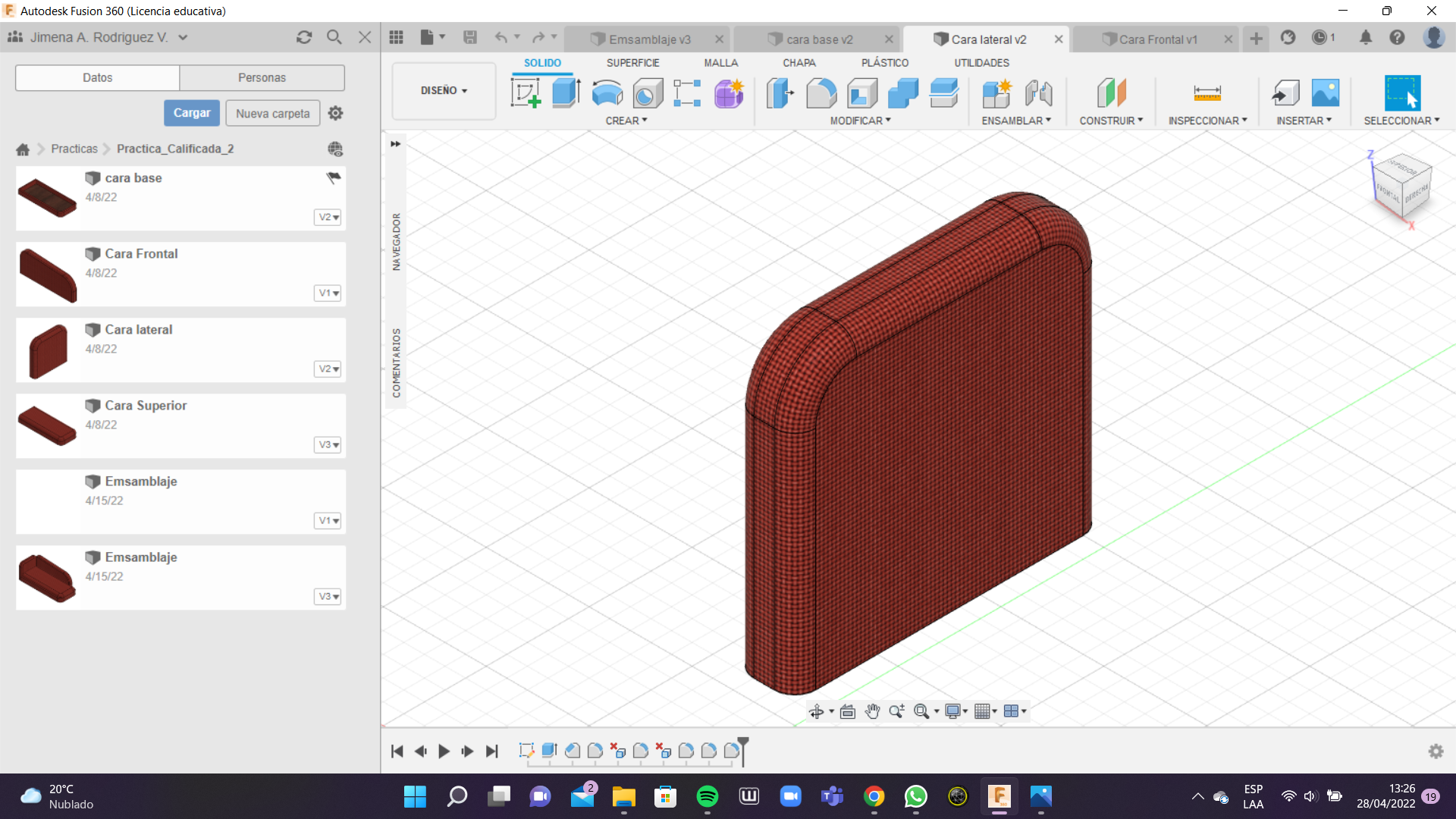Switch to the PLÁSTICO tab
Image resolution: width=1456 pixels, height=819 pixels.
(x=884, y=63)
